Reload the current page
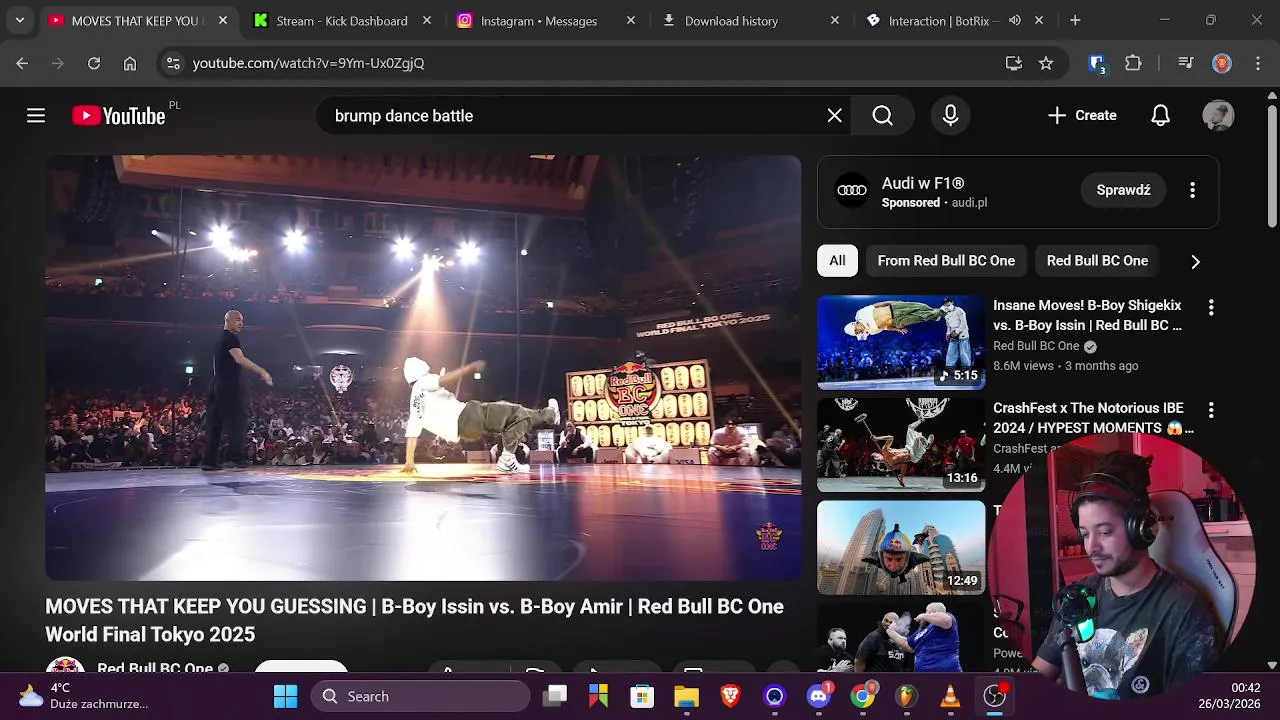The height and width of the screenshot is (720, 1280). tap(94, 63)
